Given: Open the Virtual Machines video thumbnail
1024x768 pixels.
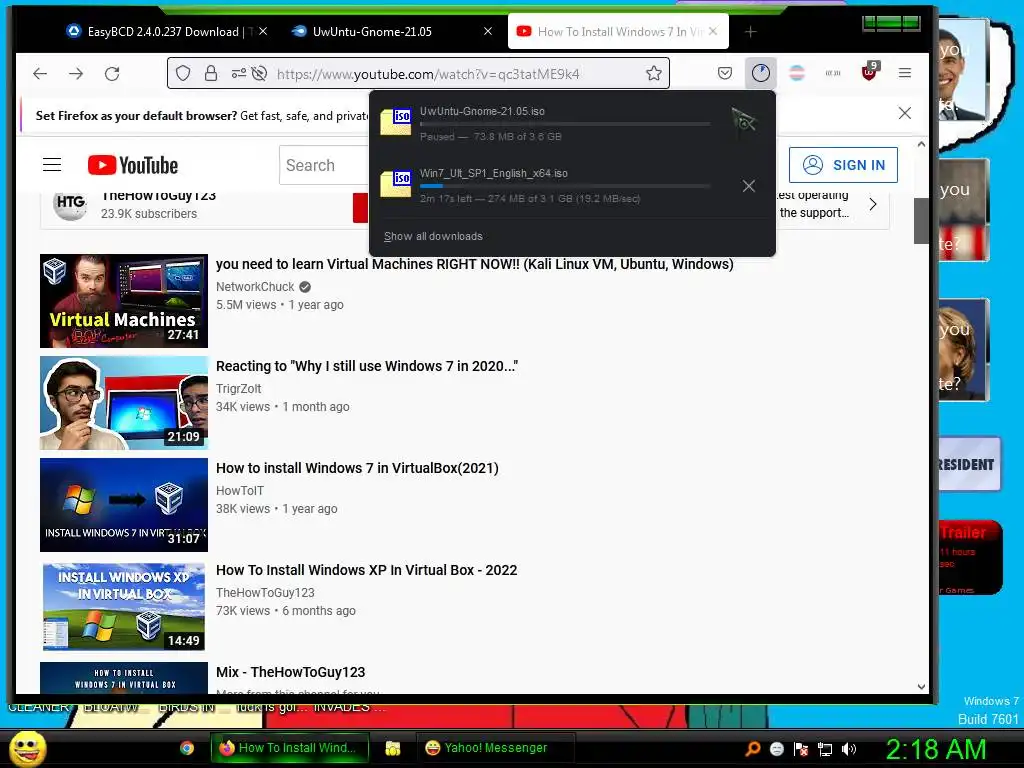Looking at the screenshot, I should [124, 301].
